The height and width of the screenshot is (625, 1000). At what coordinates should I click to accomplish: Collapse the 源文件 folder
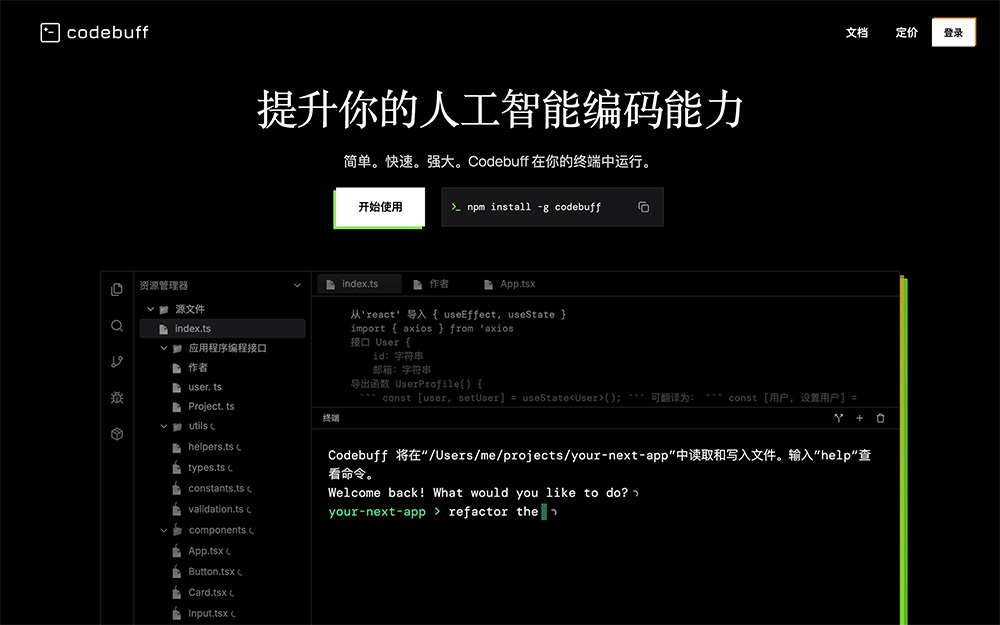[151, 309]
